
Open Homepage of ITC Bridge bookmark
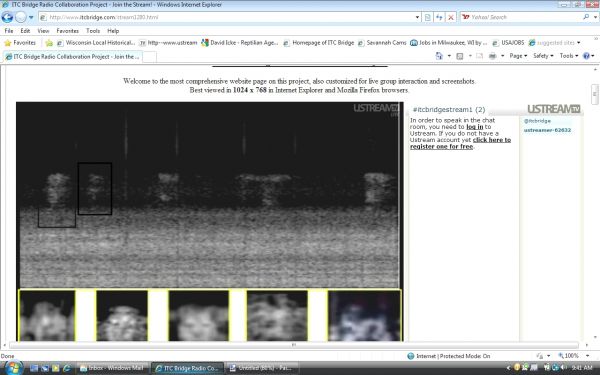coord(319,43)
